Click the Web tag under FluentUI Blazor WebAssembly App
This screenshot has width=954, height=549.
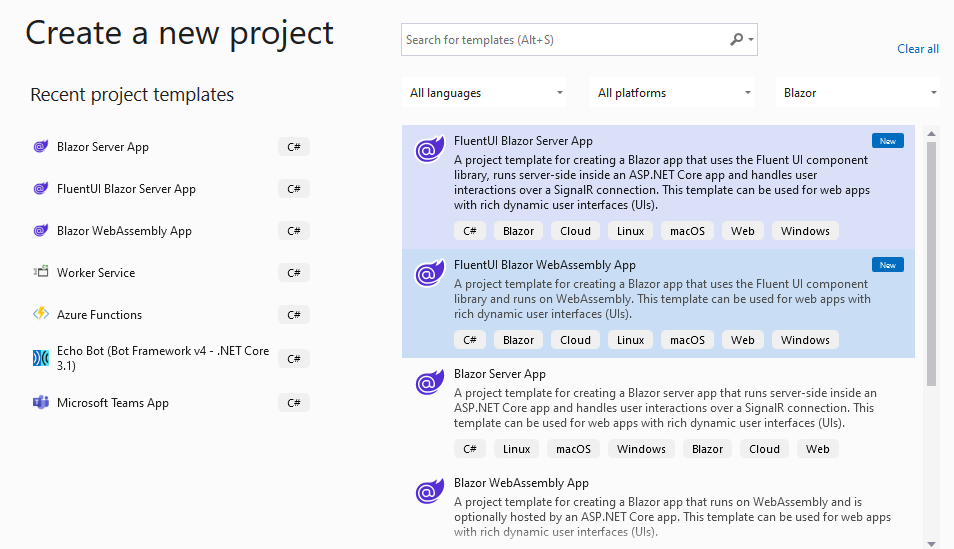click(x=743, y=340)
